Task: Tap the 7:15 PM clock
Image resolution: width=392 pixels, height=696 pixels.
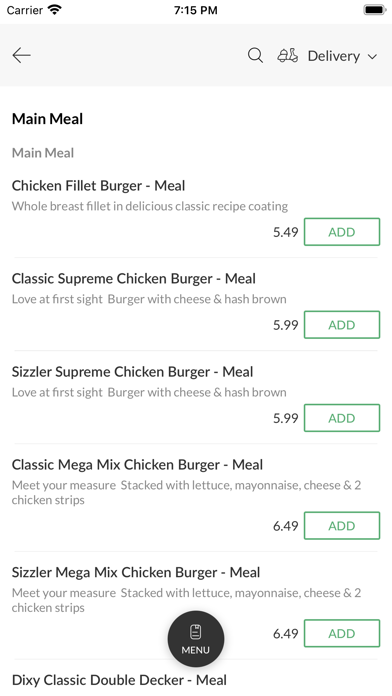Action: pyautogui.click(x=196, y=10)
